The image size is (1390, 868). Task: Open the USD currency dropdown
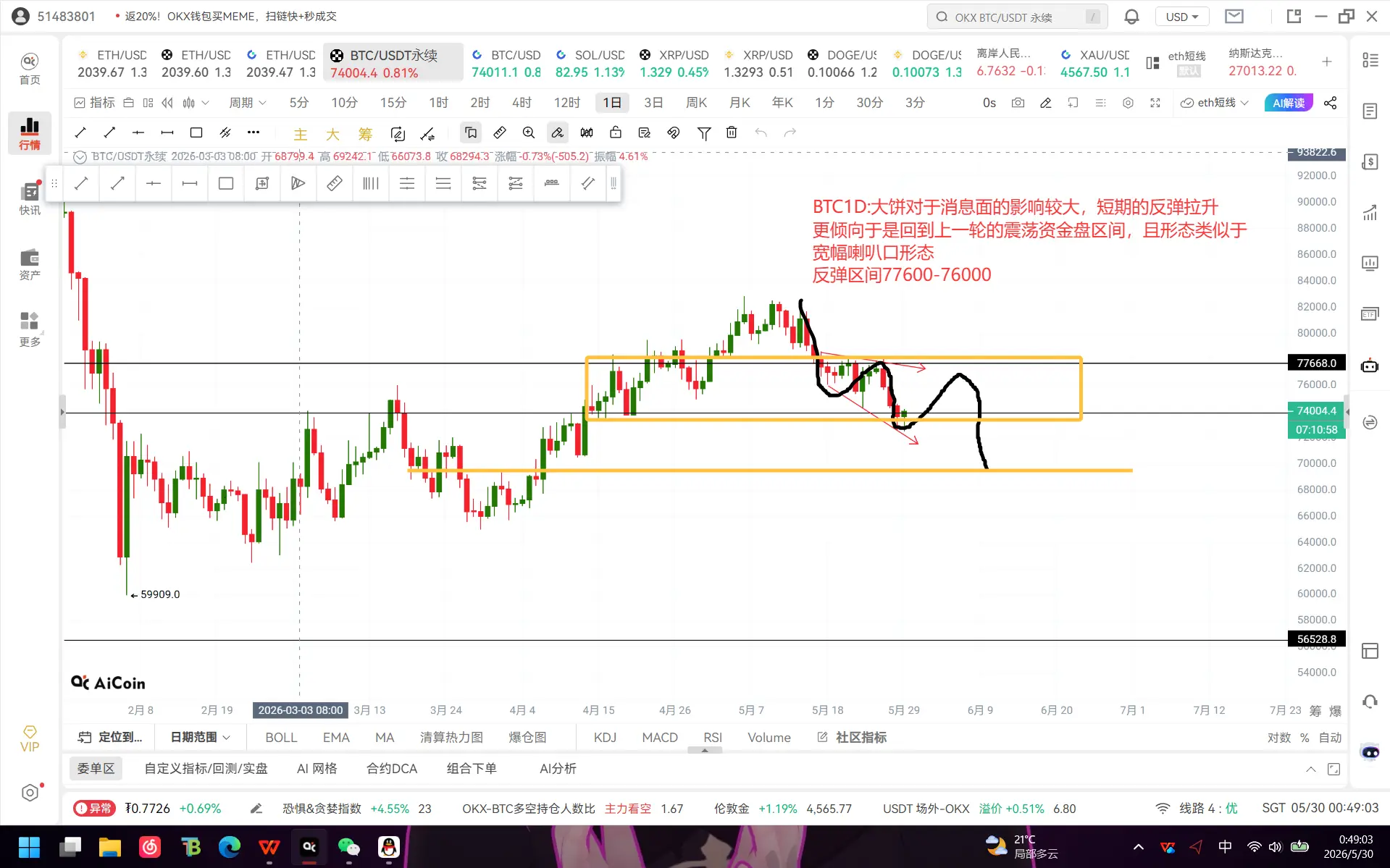coord(1182,17)
